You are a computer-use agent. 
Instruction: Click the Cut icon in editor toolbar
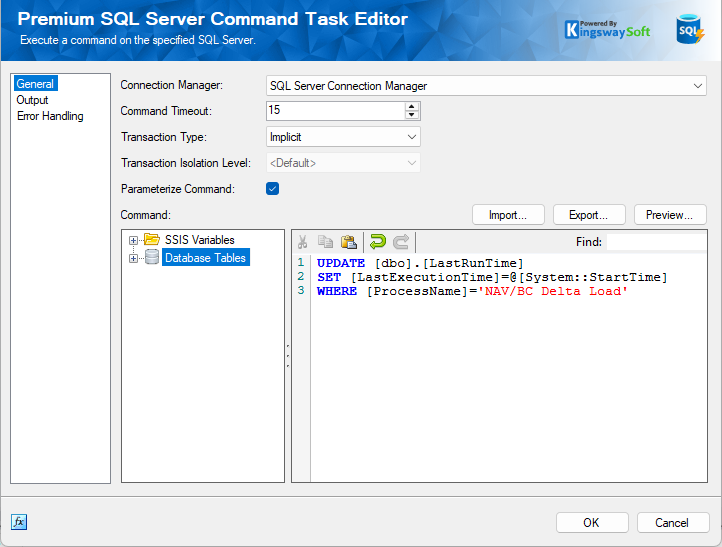pos(303,242)
